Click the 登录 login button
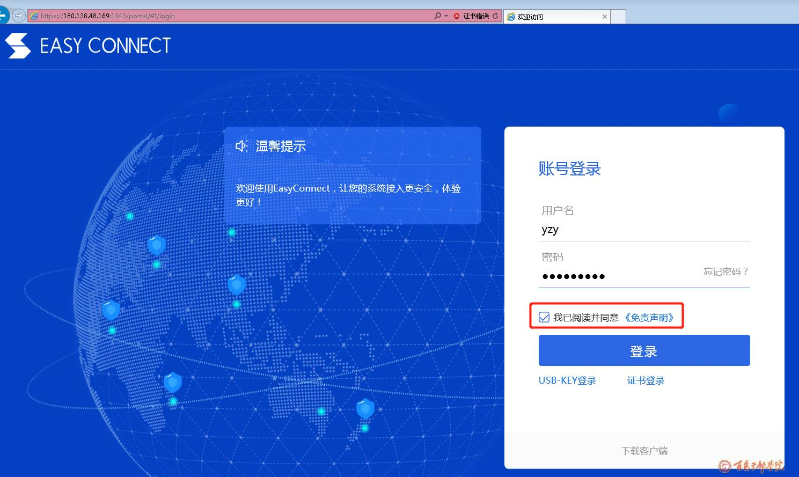The height and width of the screenshot is (477, 799). coord(644,351)
